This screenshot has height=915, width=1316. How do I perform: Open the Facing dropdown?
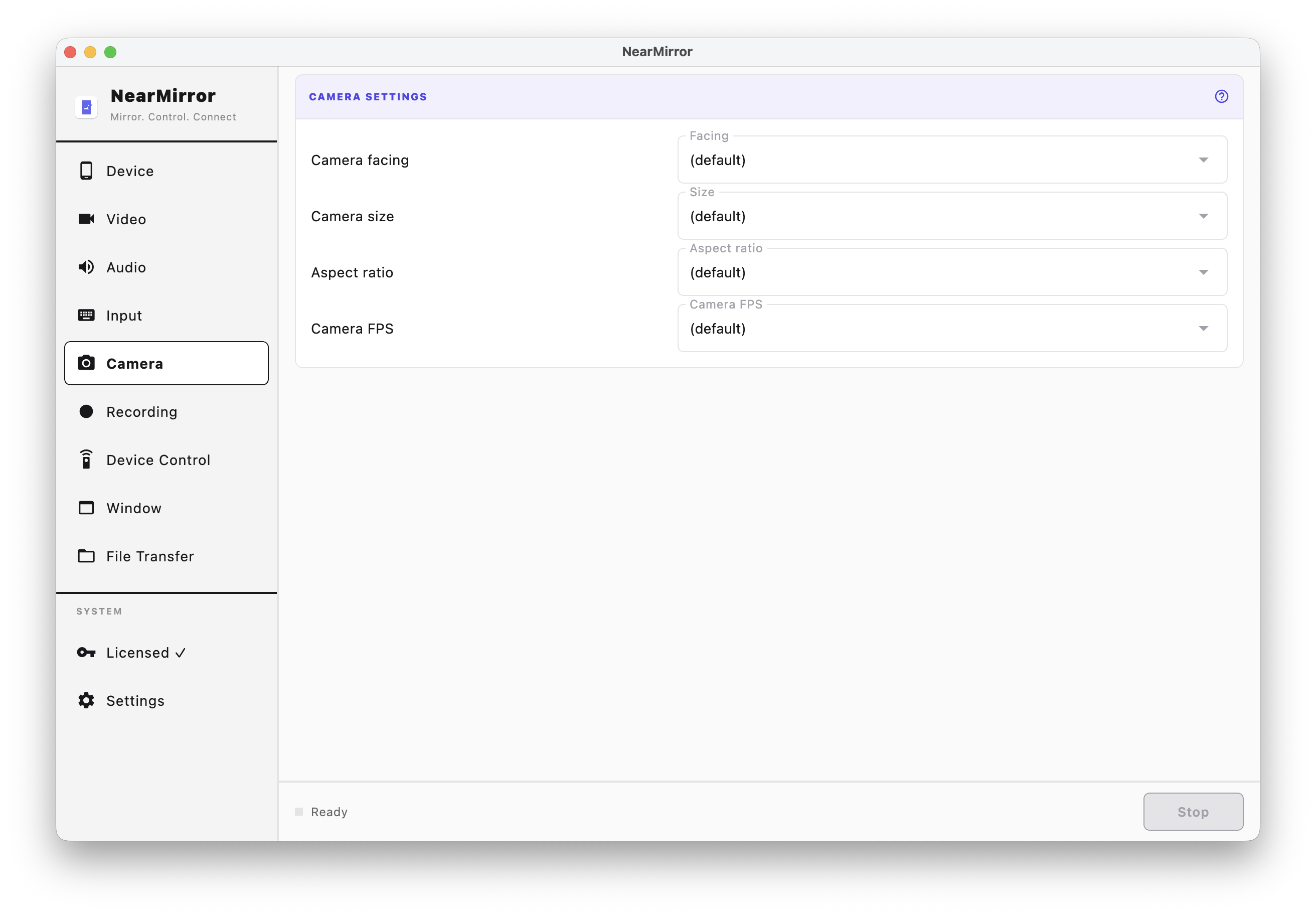pos(951,160)
